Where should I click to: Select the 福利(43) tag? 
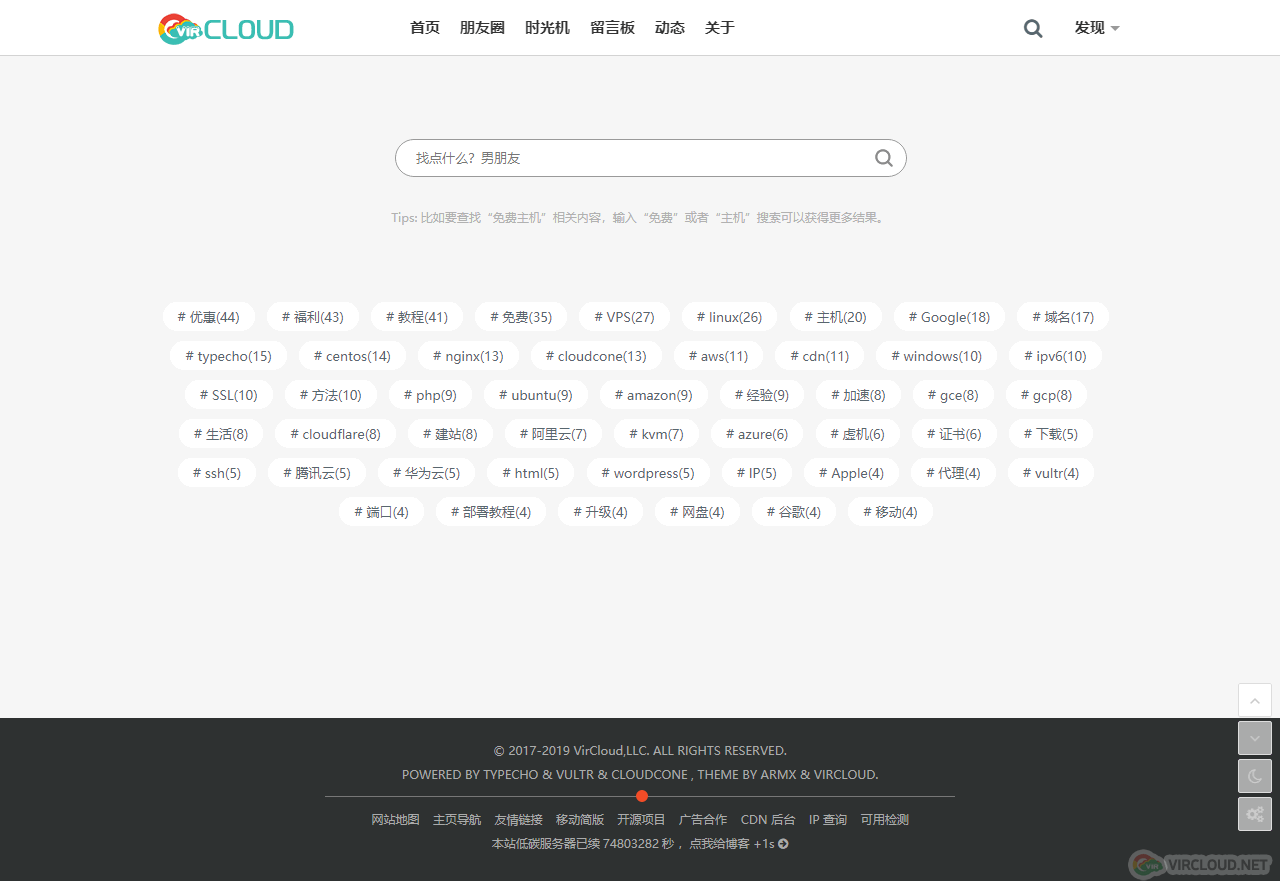313,317
